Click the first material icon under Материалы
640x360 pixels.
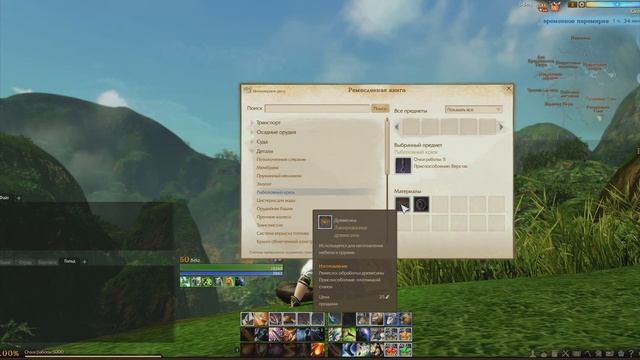pyautogui.click(x=402, y=204)
